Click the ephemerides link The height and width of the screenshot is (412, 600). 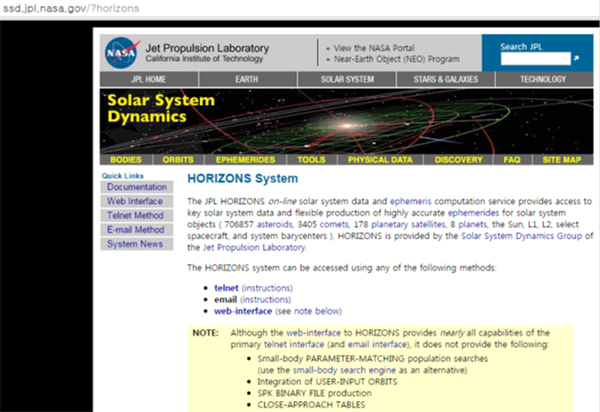[473, 213]
